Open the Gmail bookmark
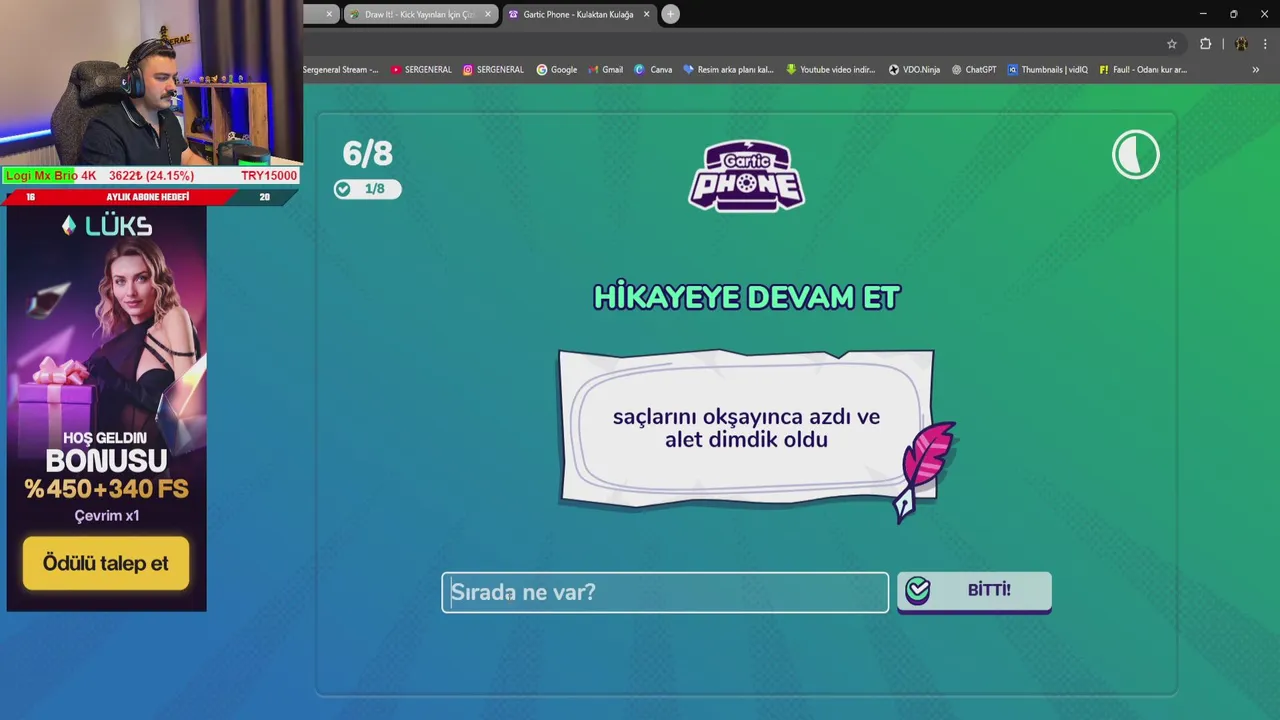 point(605,70)
